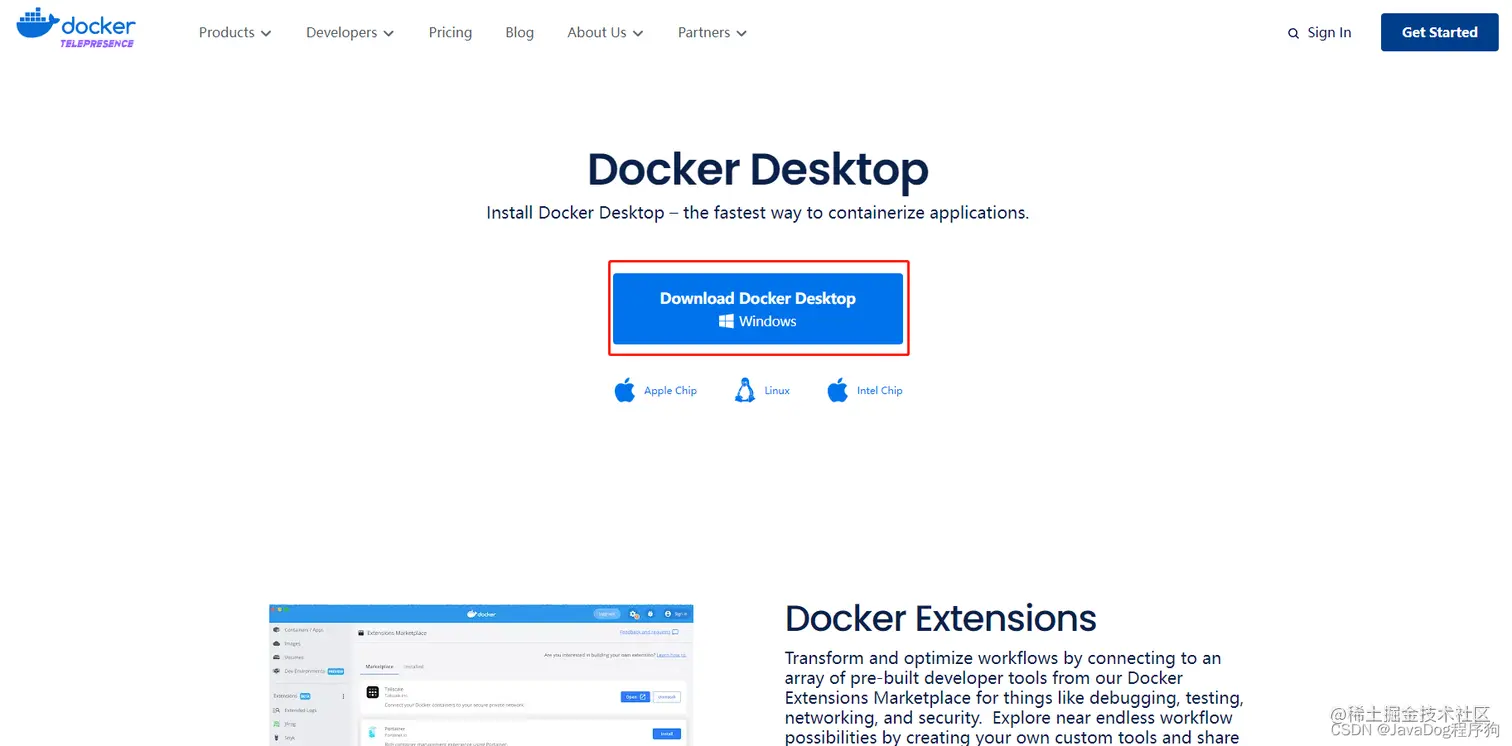This screenshot has height=746, width=1512.
Task: Click the Docker Desktop main heading
Action: 758,170
